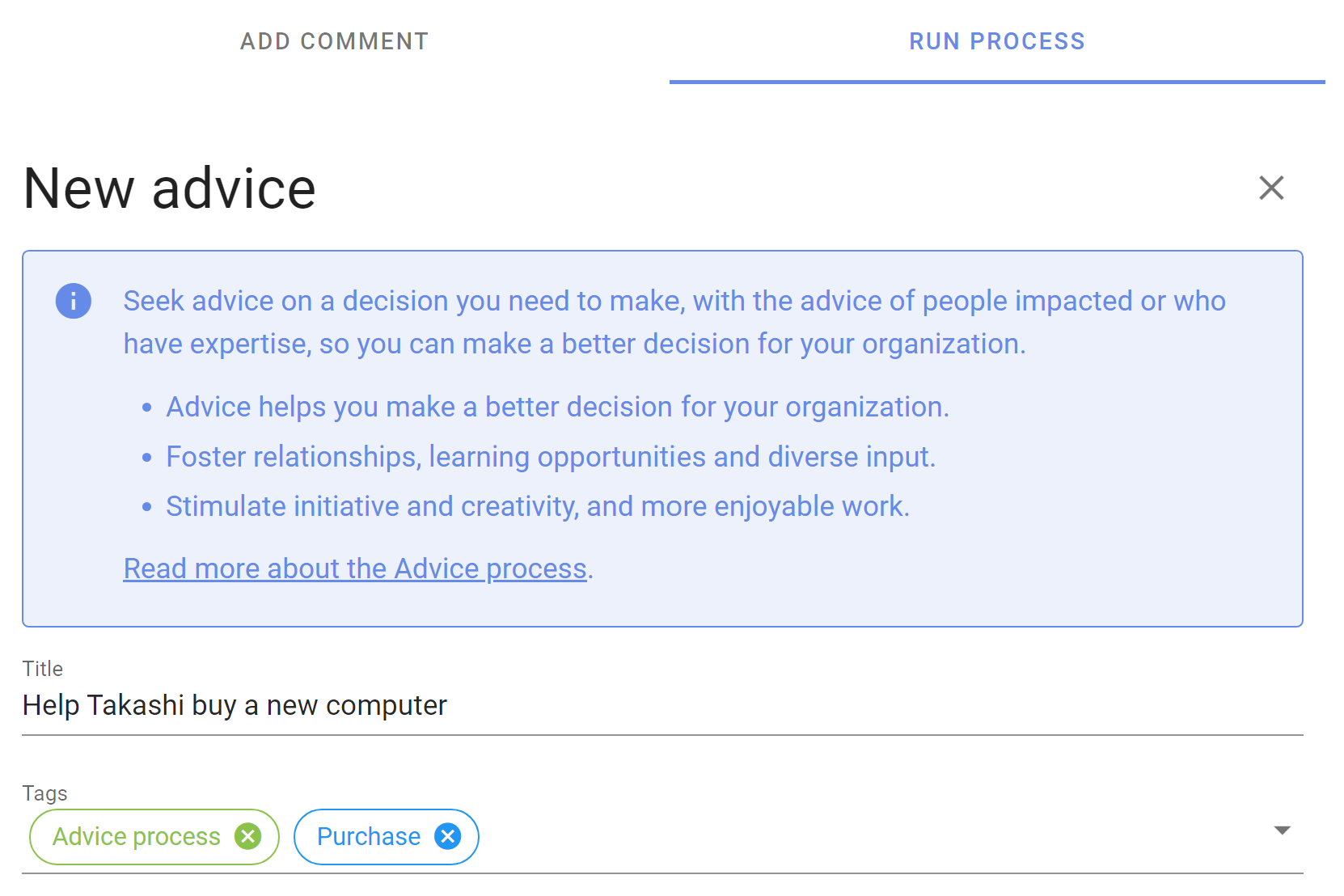Click the blue active-tab underline indicator
The height and width of the screenshot is (896, 1344).
point(997,82)
